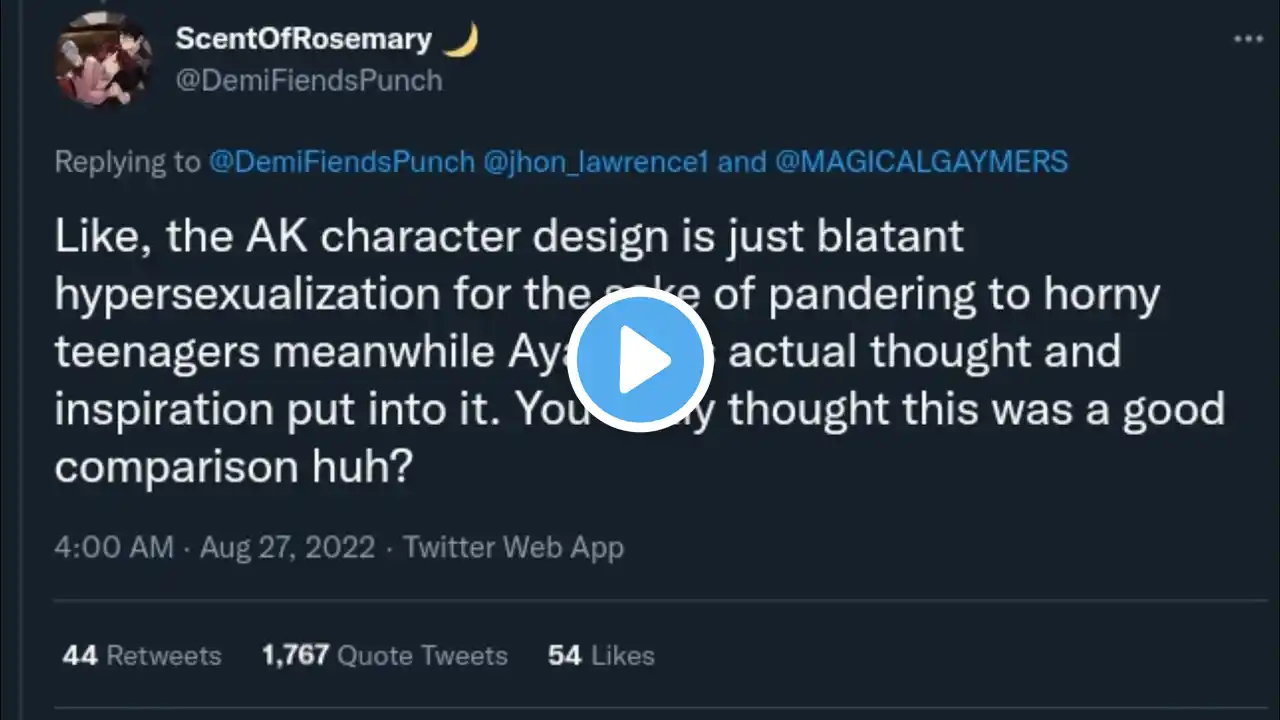Screen dimensions: 1280x720
Task: Click the tweet's opening line "Like, the AK character"
Action: click(x=300, y=238)
